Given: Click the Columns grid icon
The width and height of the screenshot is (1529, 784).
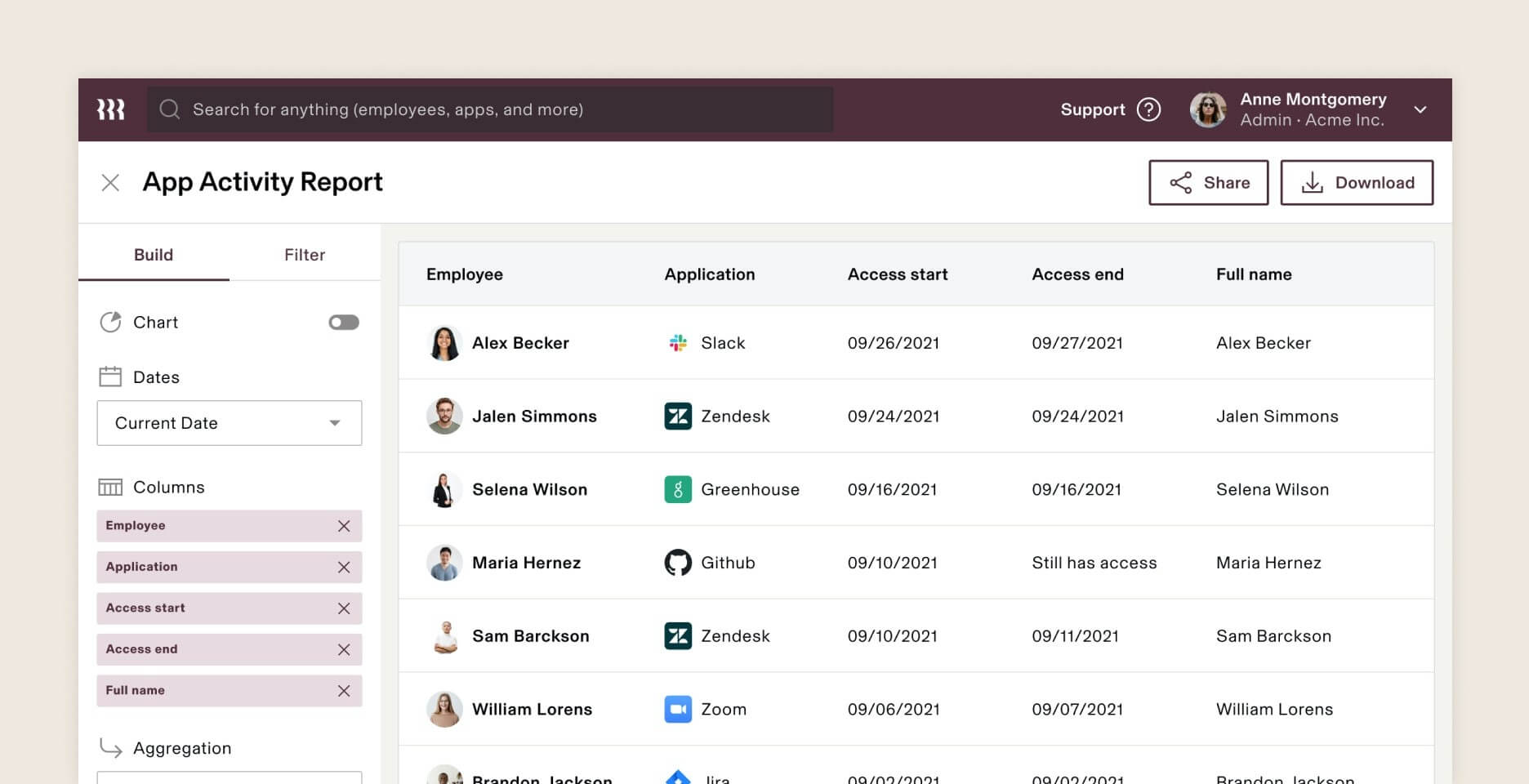Looking at the screenshot, I should 111,486.
